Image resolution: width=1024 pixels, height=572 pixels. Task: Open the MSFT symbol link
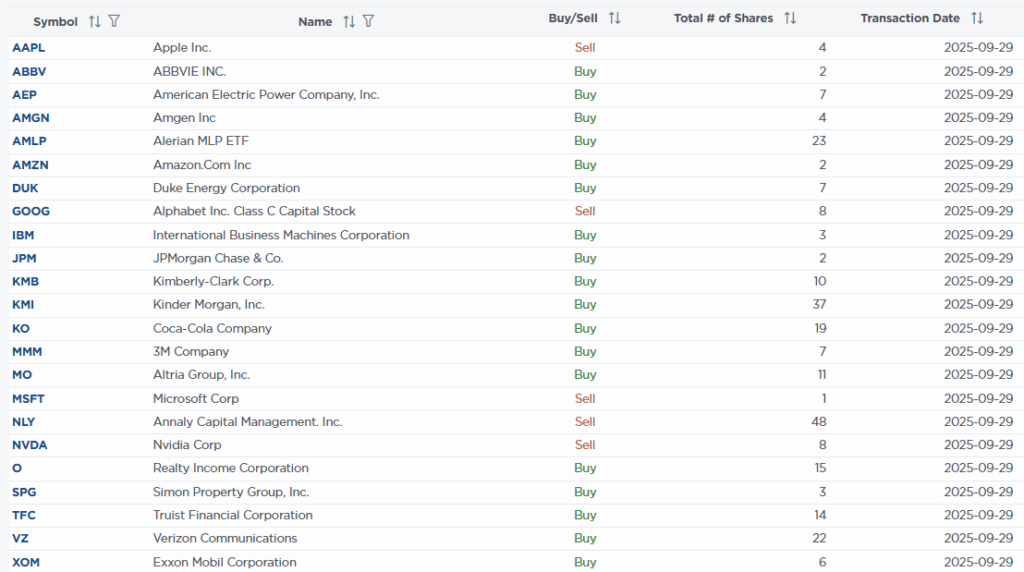pyautogui.click(x=28, y=399)
